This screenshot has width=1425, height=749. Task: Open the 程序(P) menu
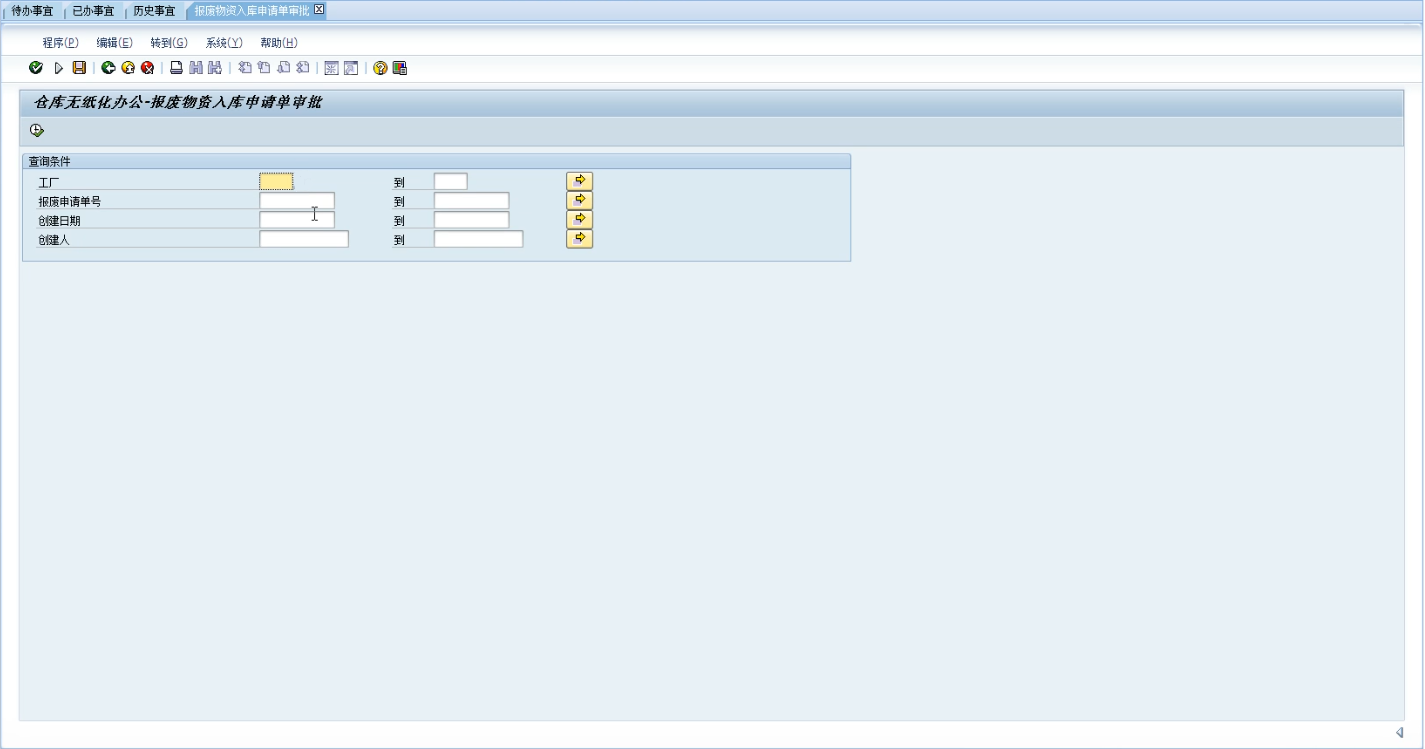[60, 43]
